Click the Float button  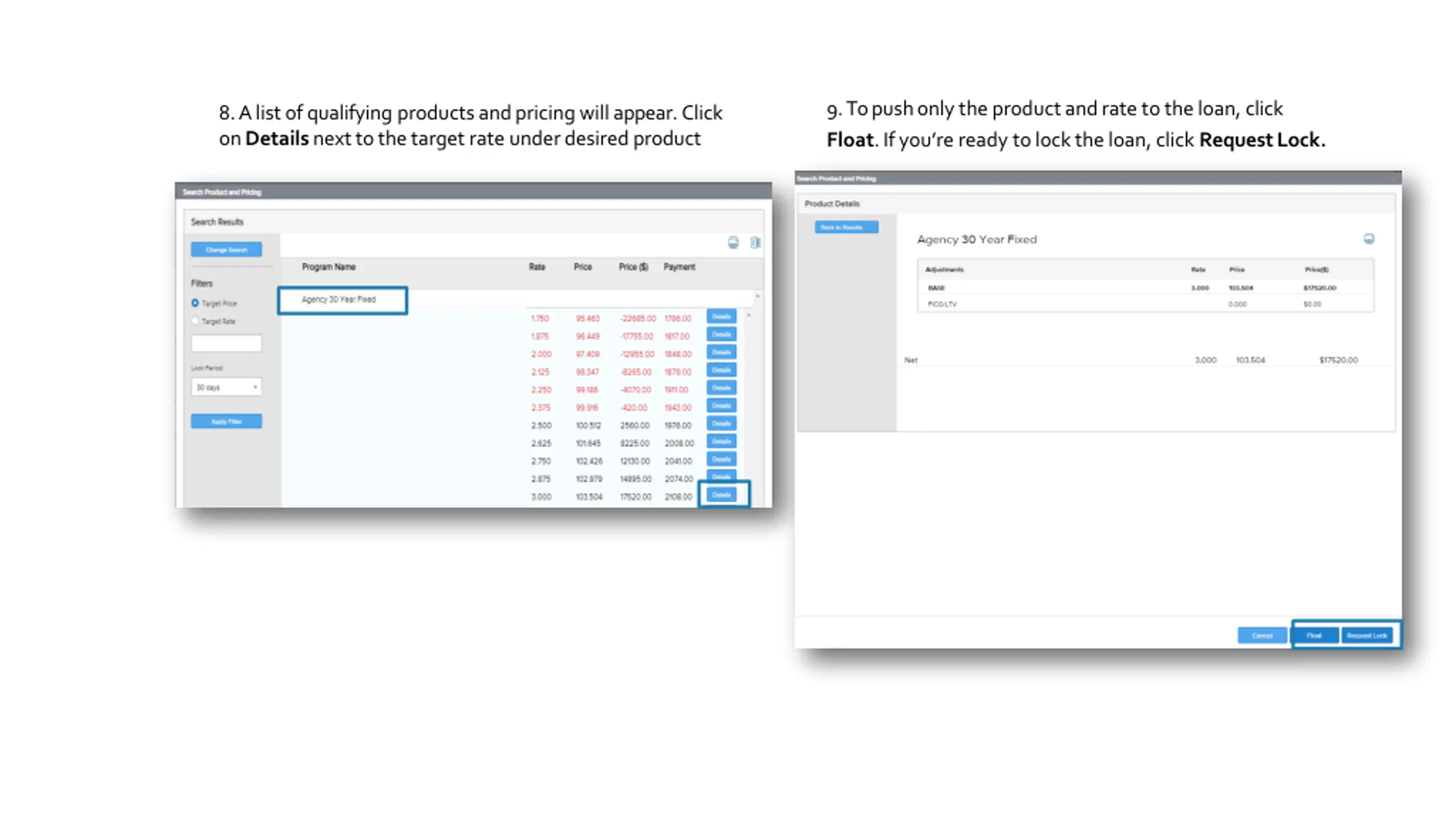click(1314, 635)
